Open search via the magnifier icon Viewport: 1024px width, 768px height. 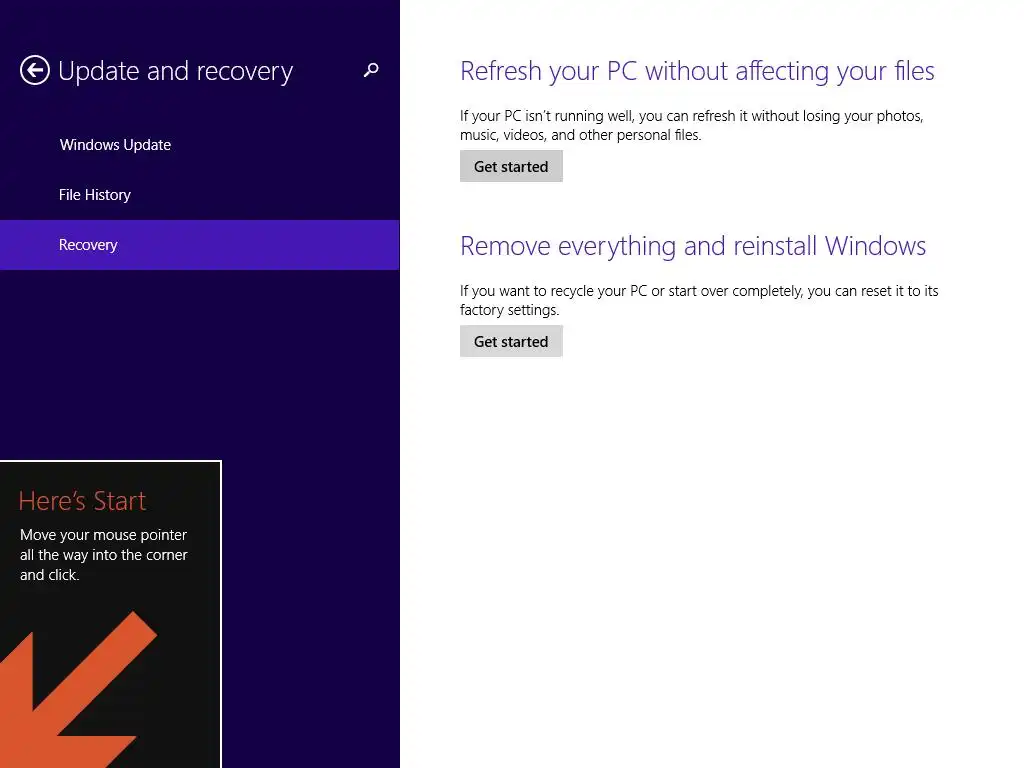click(371, 70)
